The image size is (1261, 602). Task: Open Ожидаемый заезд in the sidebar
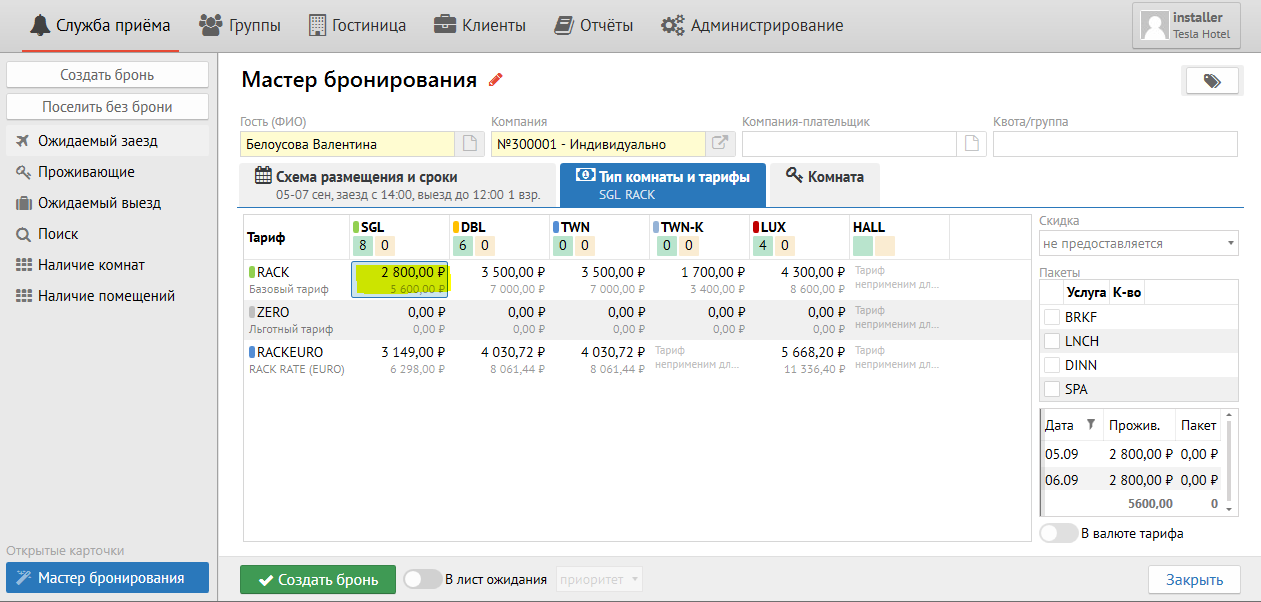(x=97, y=141)
